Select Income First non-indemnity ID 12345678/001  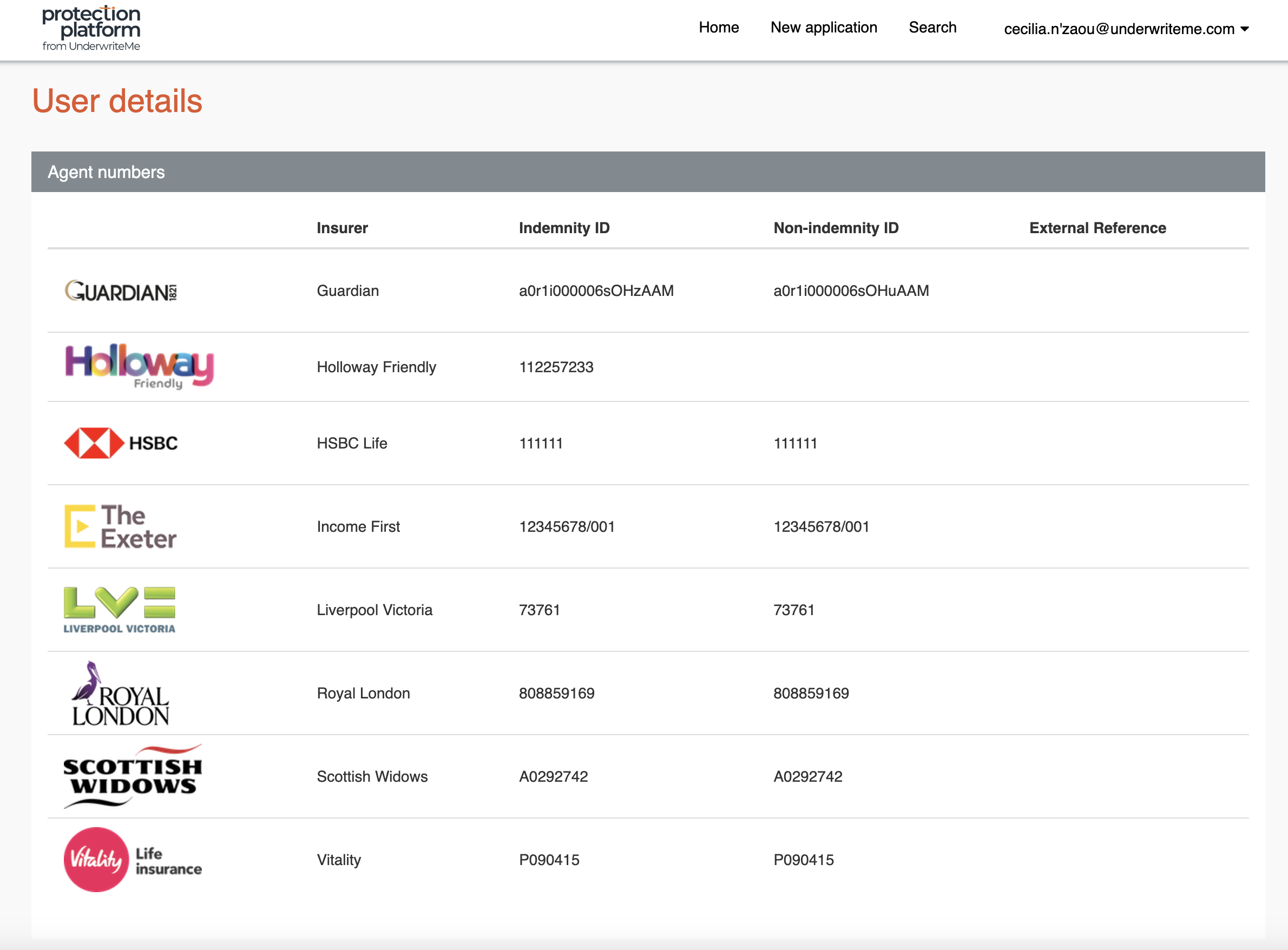coord(821,526)
